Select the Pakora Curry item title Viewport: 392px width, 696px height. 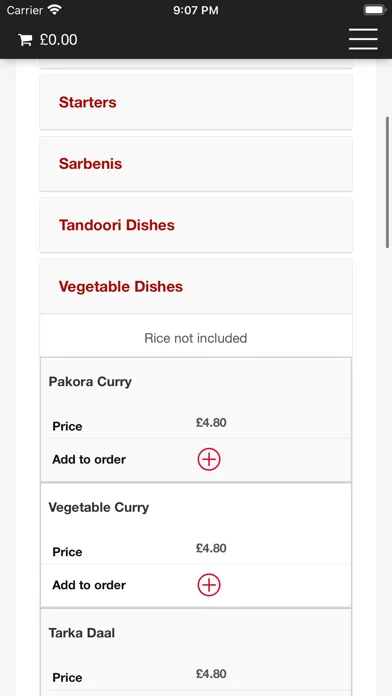click(x=90, y=382)
